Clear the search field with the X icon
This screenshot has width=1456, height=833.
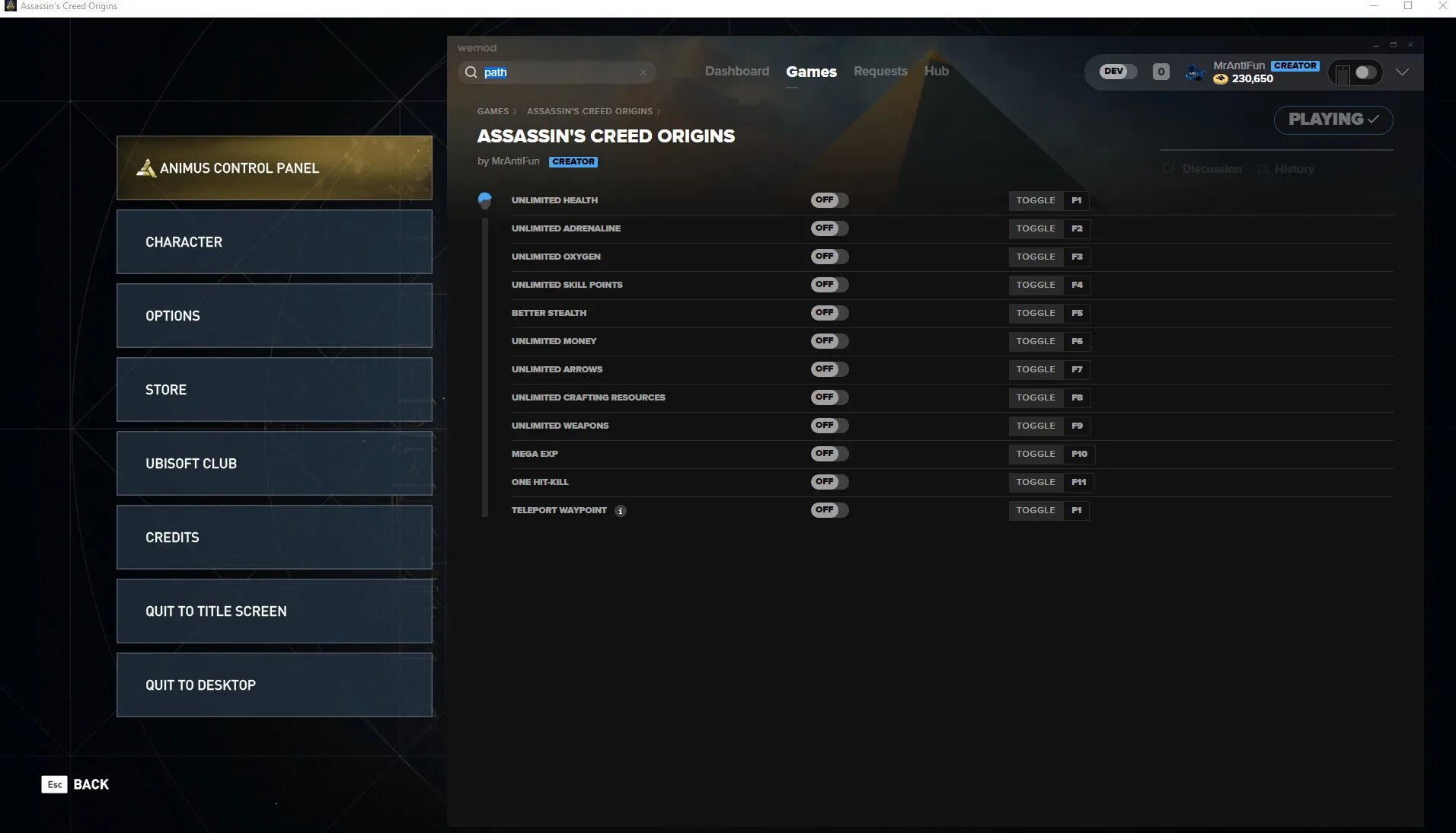643,72
